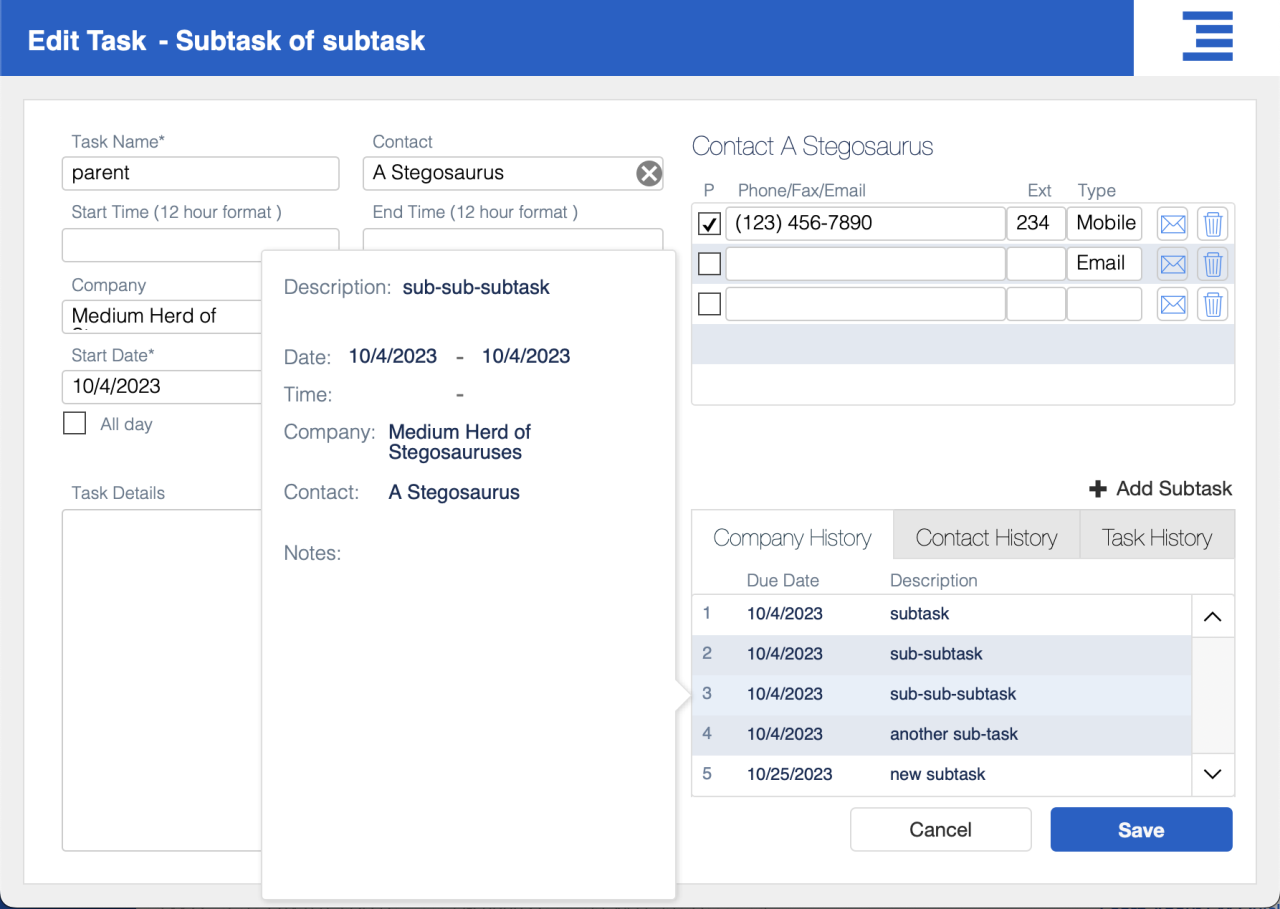Click the history list scrollbar track
Viewport: 1280px width, 909px height.
(1213, 695)
